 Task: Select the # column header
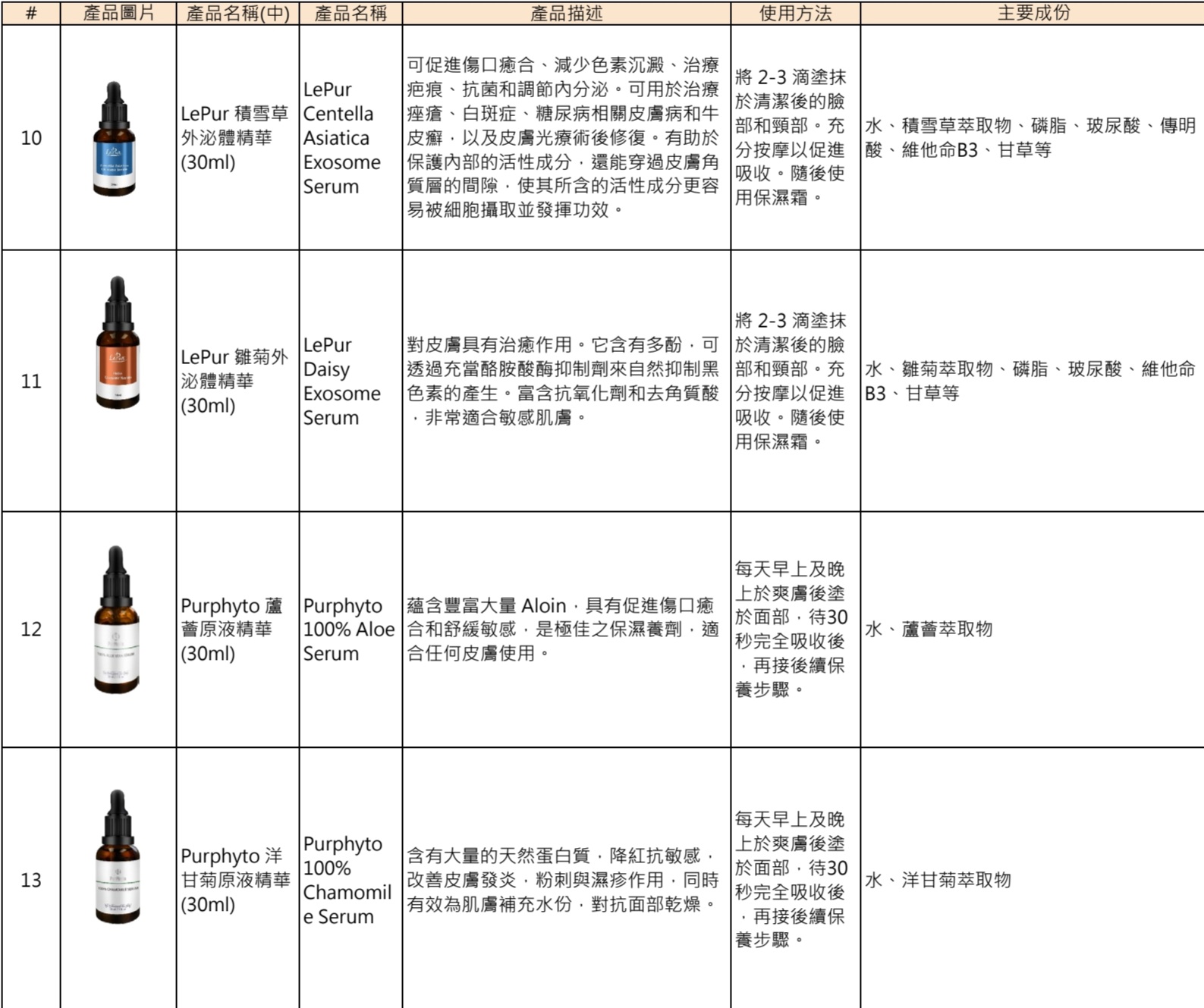pos(31,13)
